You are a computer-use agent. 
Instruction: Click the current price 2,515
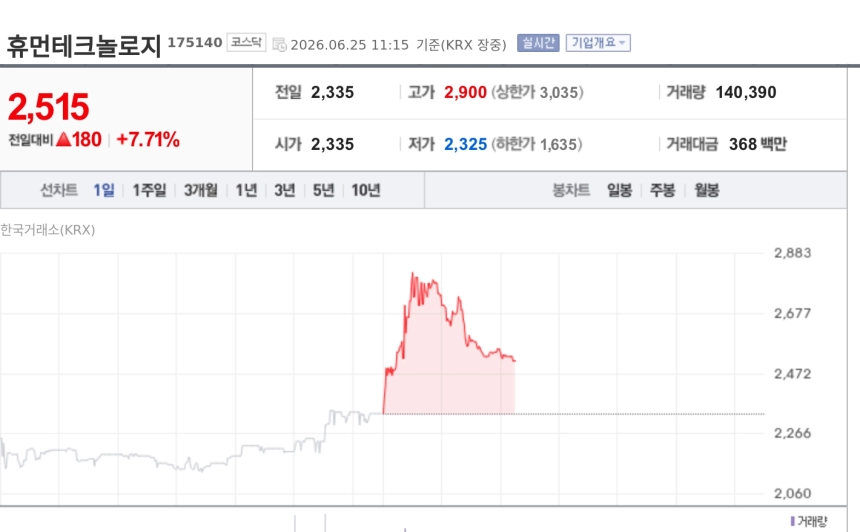(48, 106)
